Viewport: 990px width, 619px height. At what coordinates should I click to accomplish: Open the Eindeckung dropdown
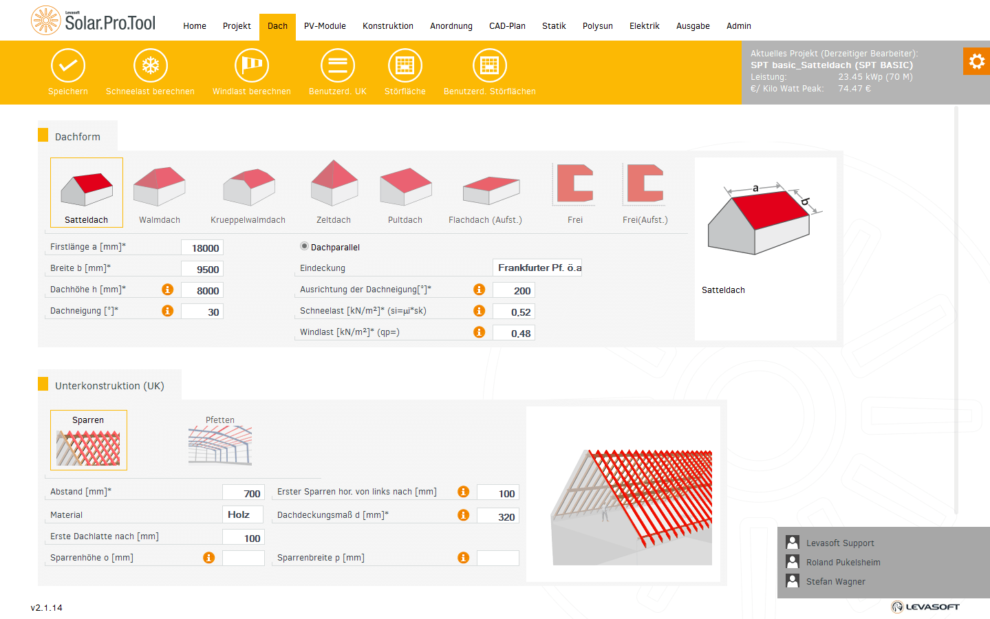539,268
